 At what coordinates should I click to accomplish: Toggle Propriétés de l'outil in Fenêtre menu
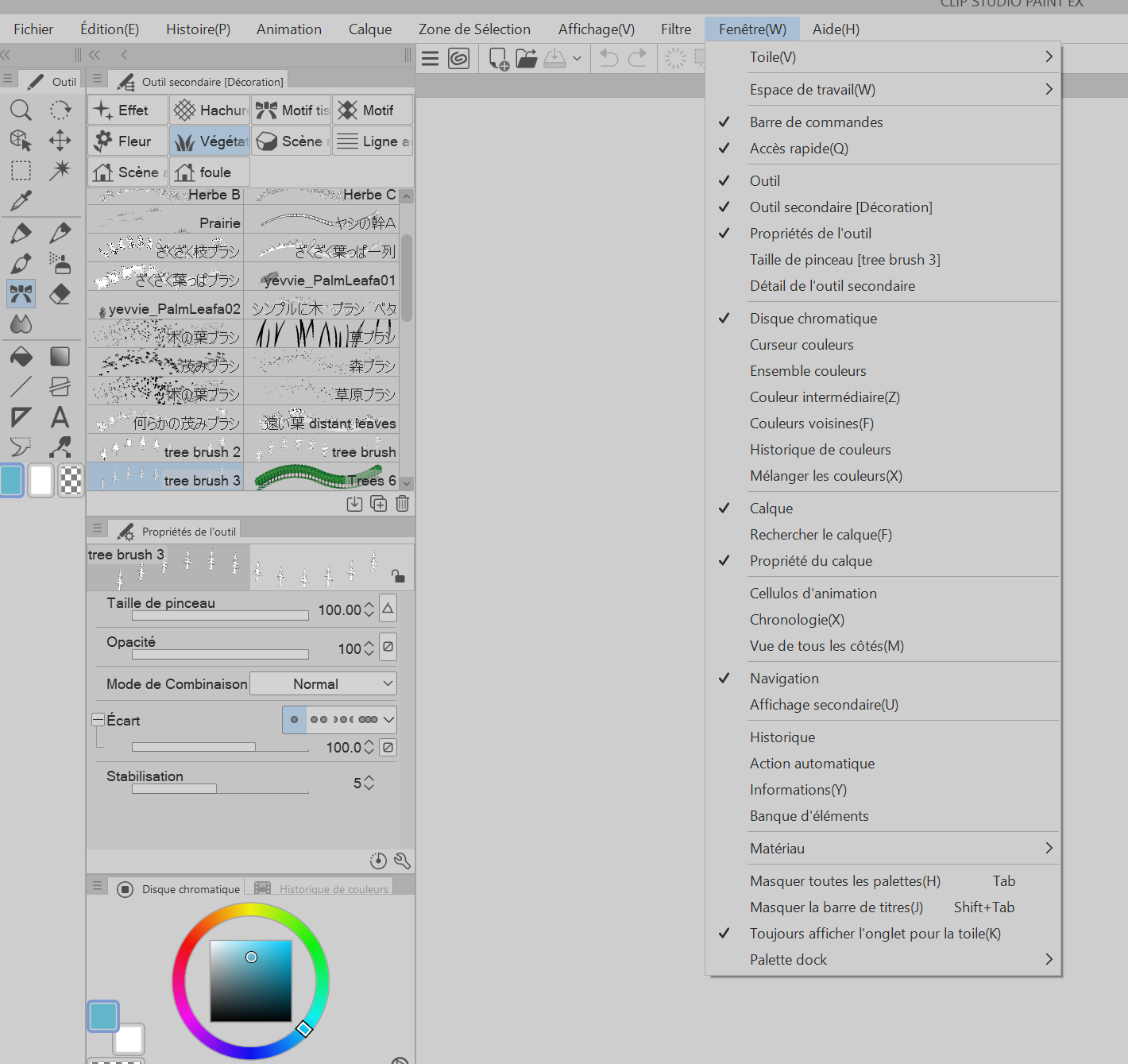pyautogui.click(x=883, y=234)
